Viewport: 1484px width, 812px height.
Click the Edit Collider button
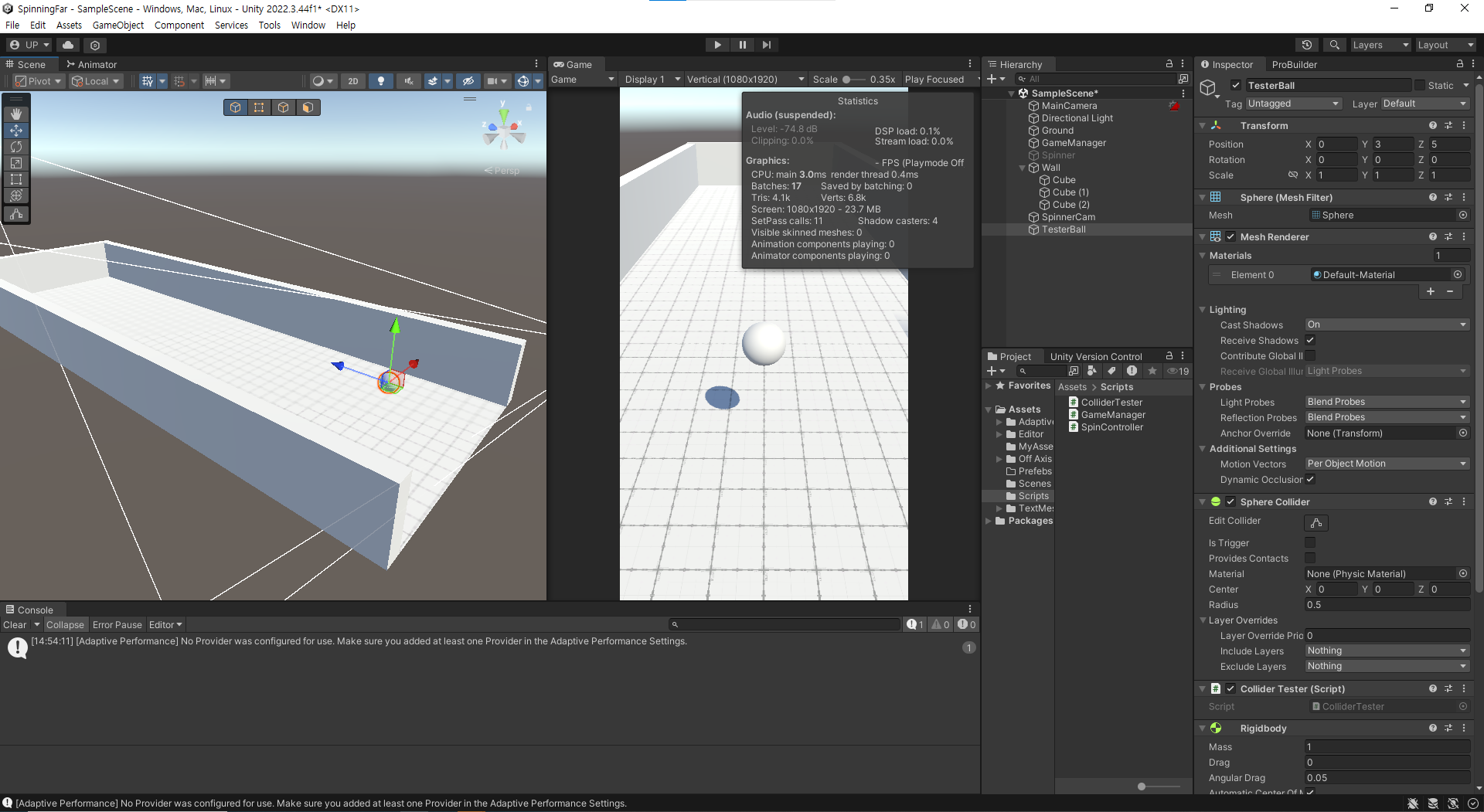tap(1316, 523)
